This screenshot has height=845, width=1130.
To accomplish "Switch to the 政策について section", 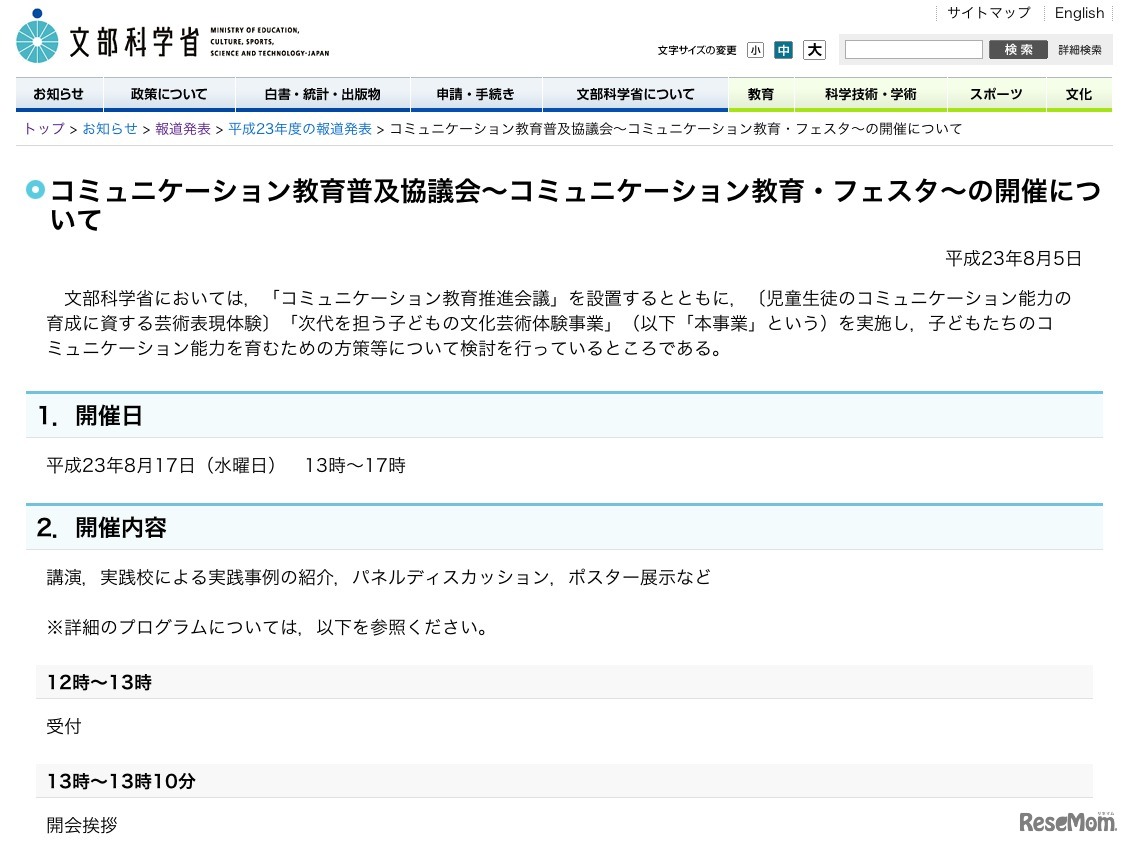I will pos(167,93).
